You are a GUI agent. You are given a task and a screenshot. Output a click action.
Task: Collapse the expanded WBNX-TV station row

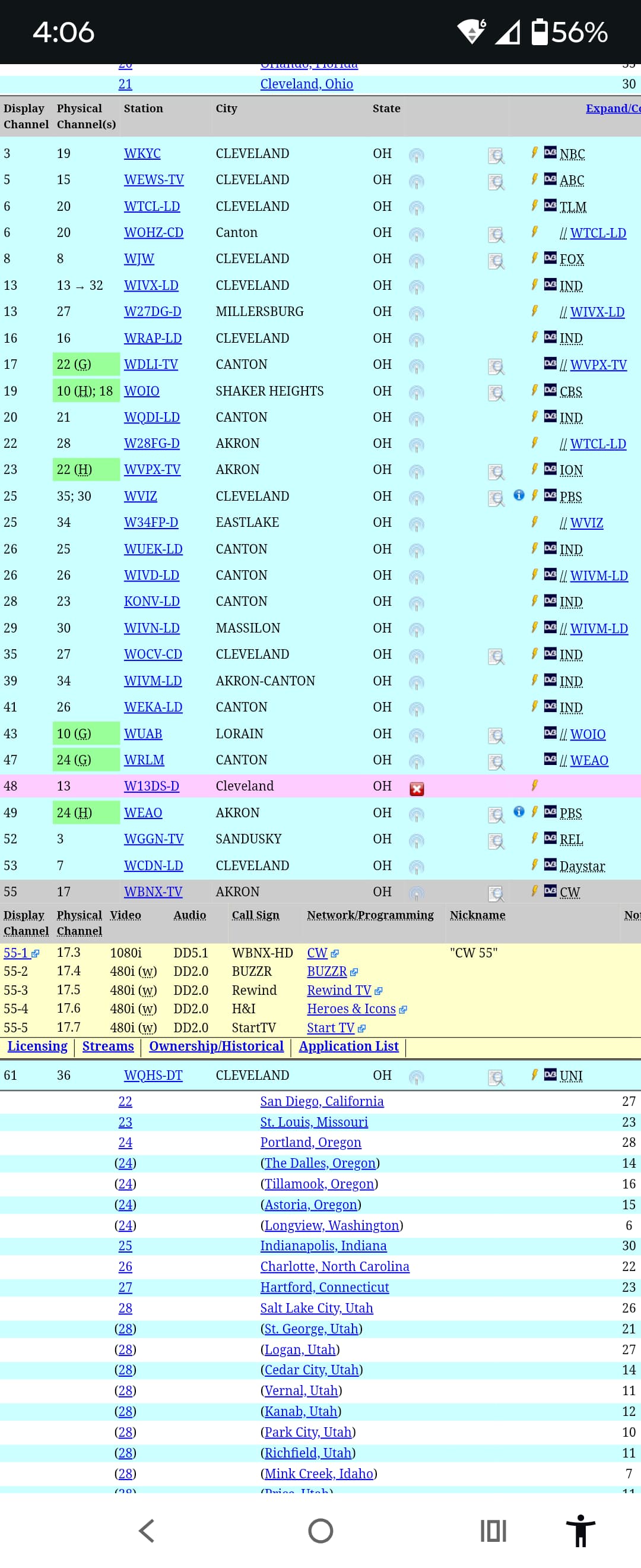pyautogui.click(x=153, y=892)
